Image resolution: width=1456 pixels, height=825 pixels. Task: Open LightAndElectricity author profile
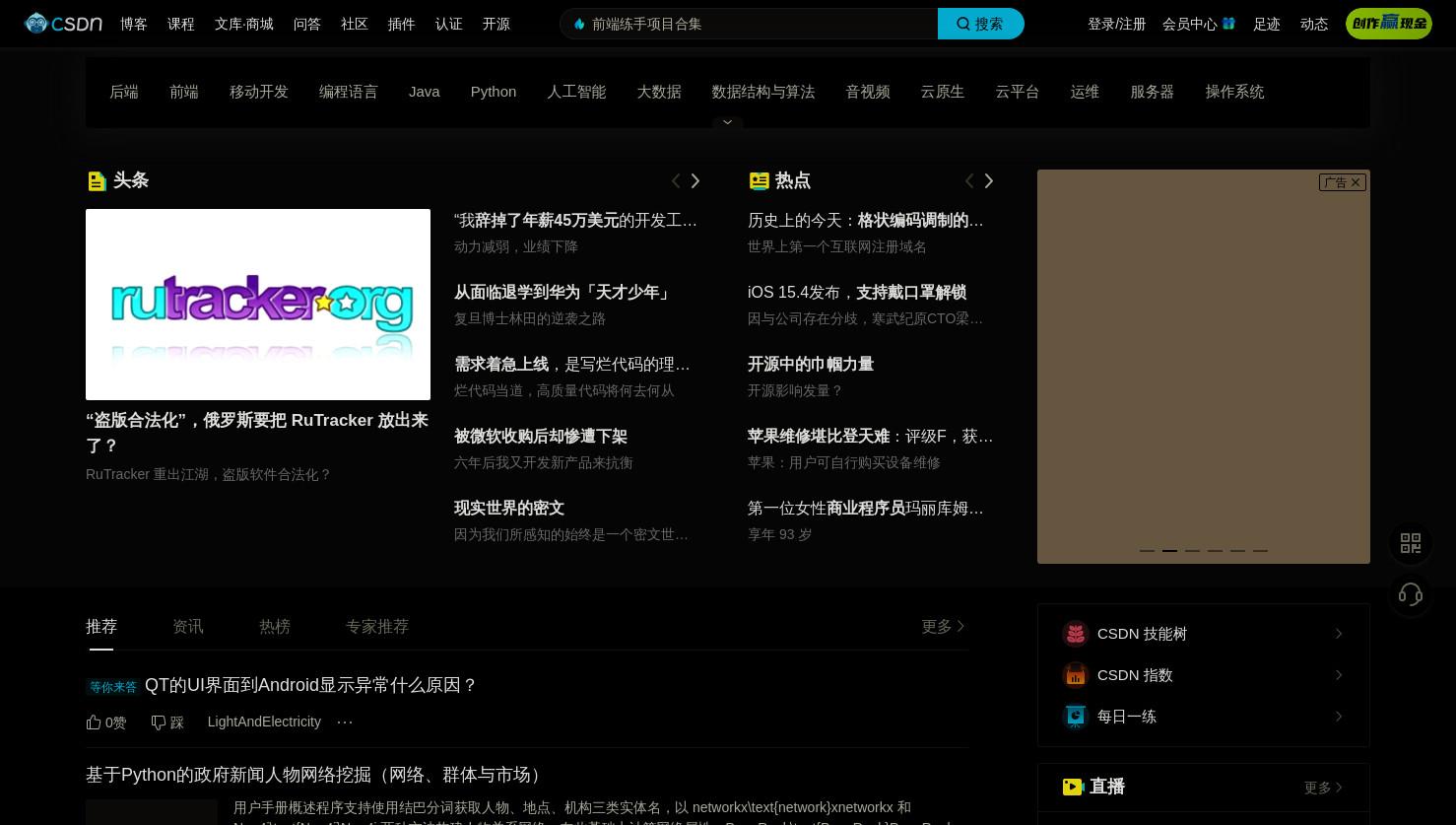(x=264, y=722)
